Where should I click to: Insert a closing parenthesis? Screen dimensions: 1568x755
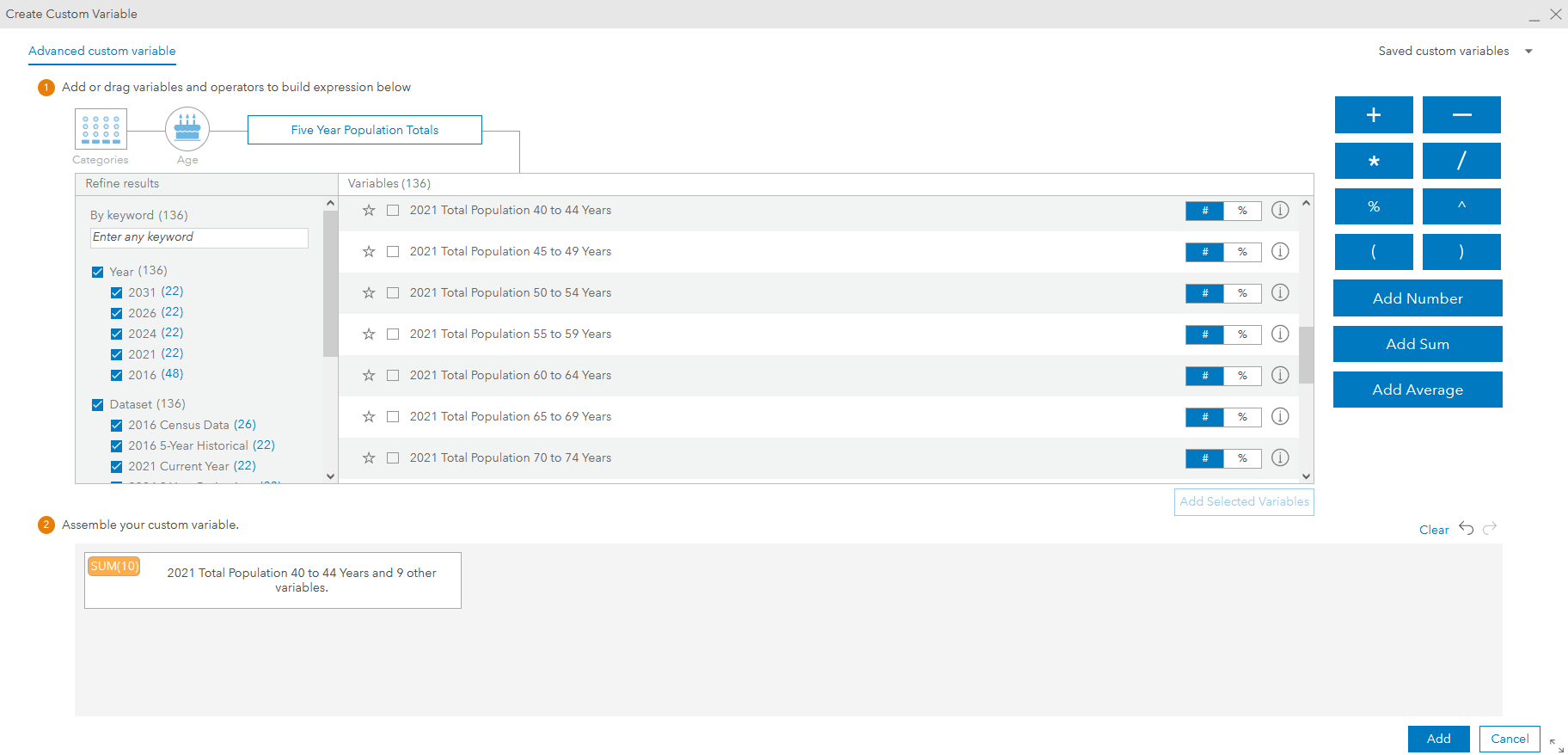(x=1461, y=252)
